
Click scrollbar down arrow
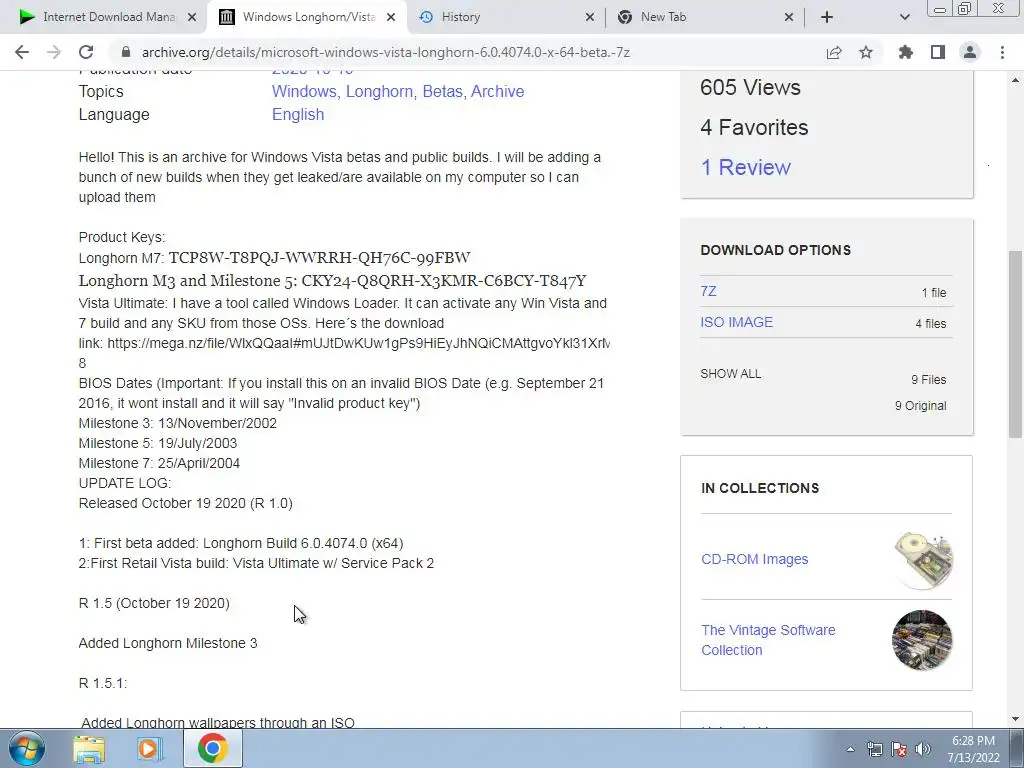coord(1016,719)
